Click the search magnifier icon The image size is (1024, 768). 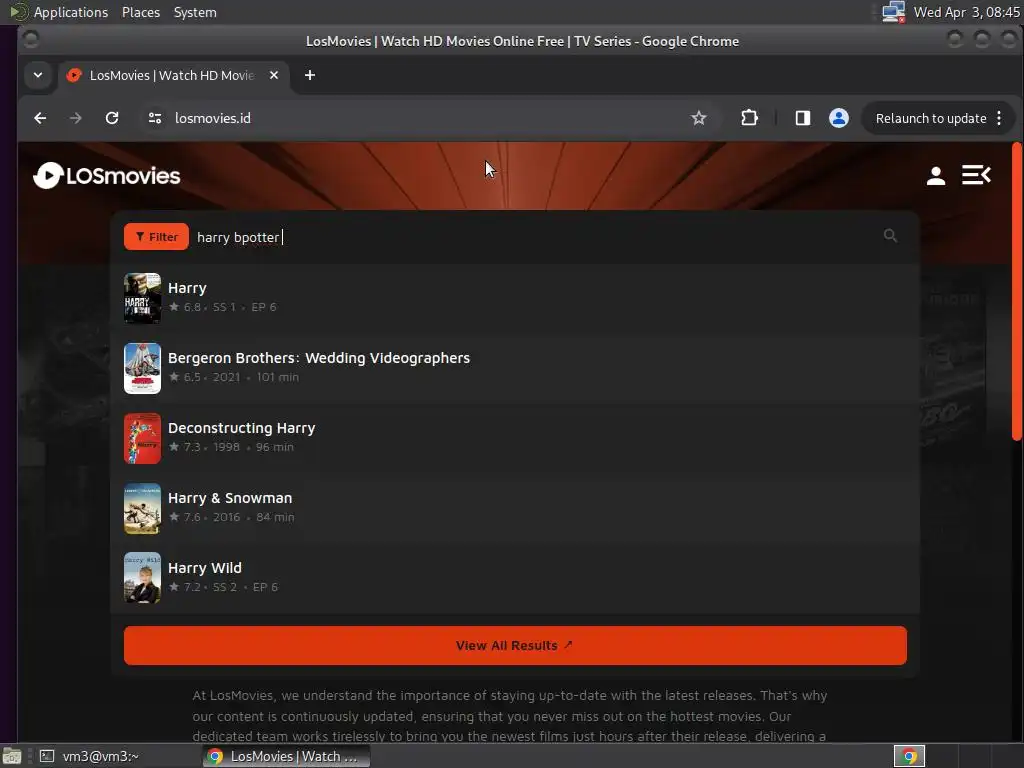click(890, 236)
